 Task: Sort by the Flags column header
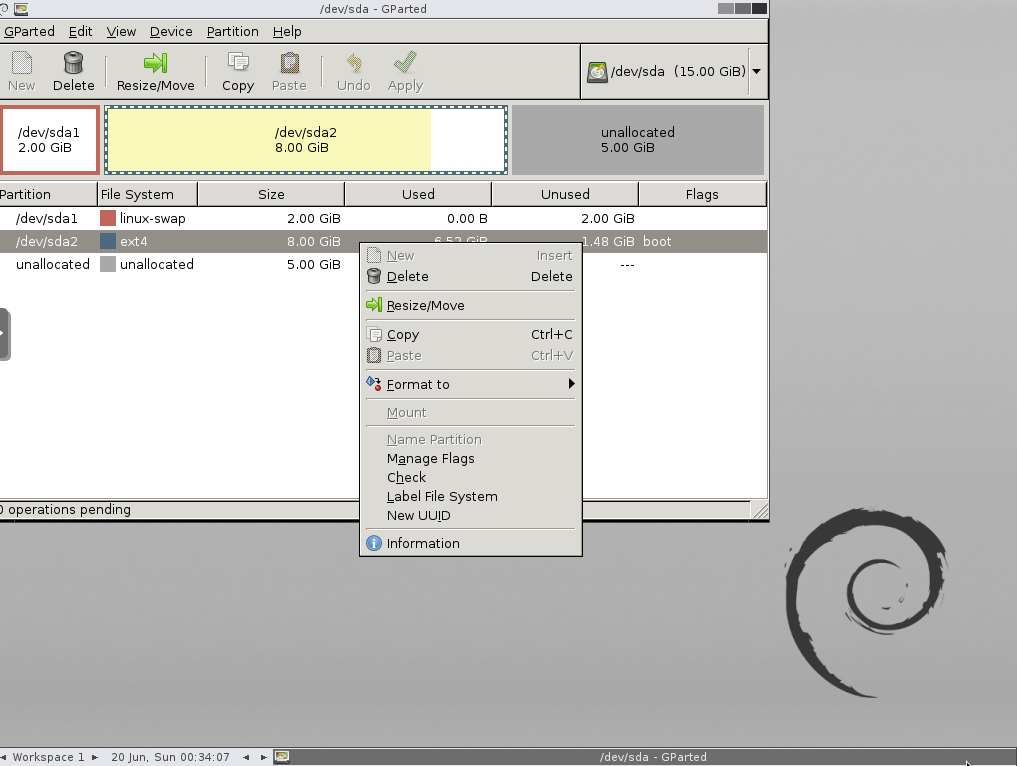tap(702, 195)
